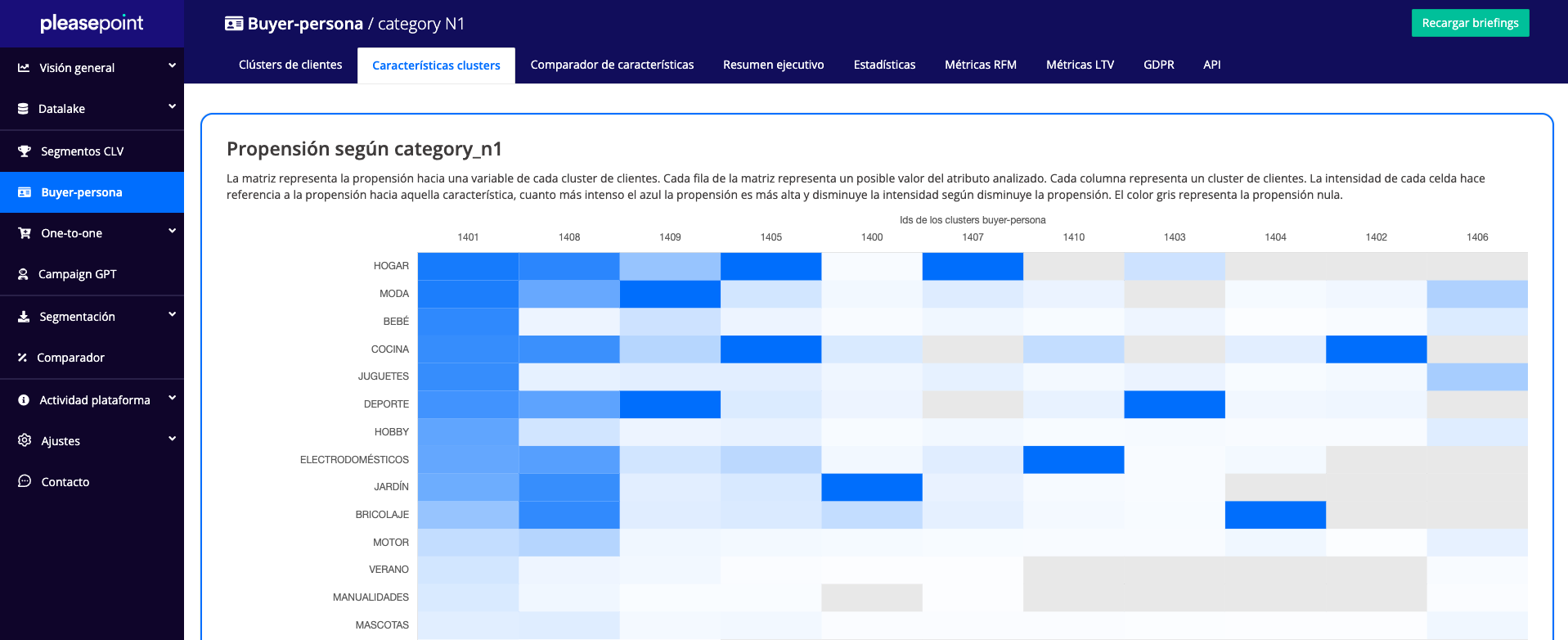
Task: Switch to the Clústers de clientes tab
Action: coord(290,65)
